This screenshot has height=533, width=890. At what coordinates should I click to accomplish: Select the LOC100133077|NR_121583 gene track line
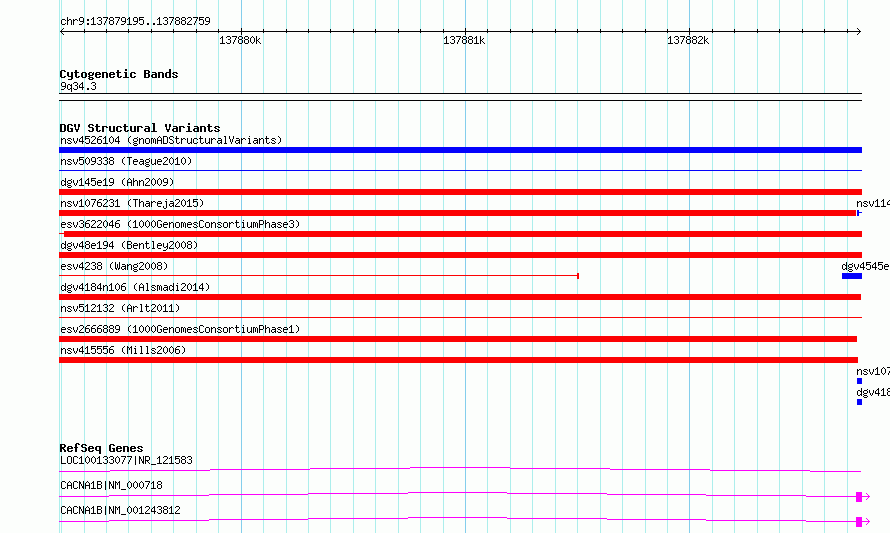click(x=460, y=469)
